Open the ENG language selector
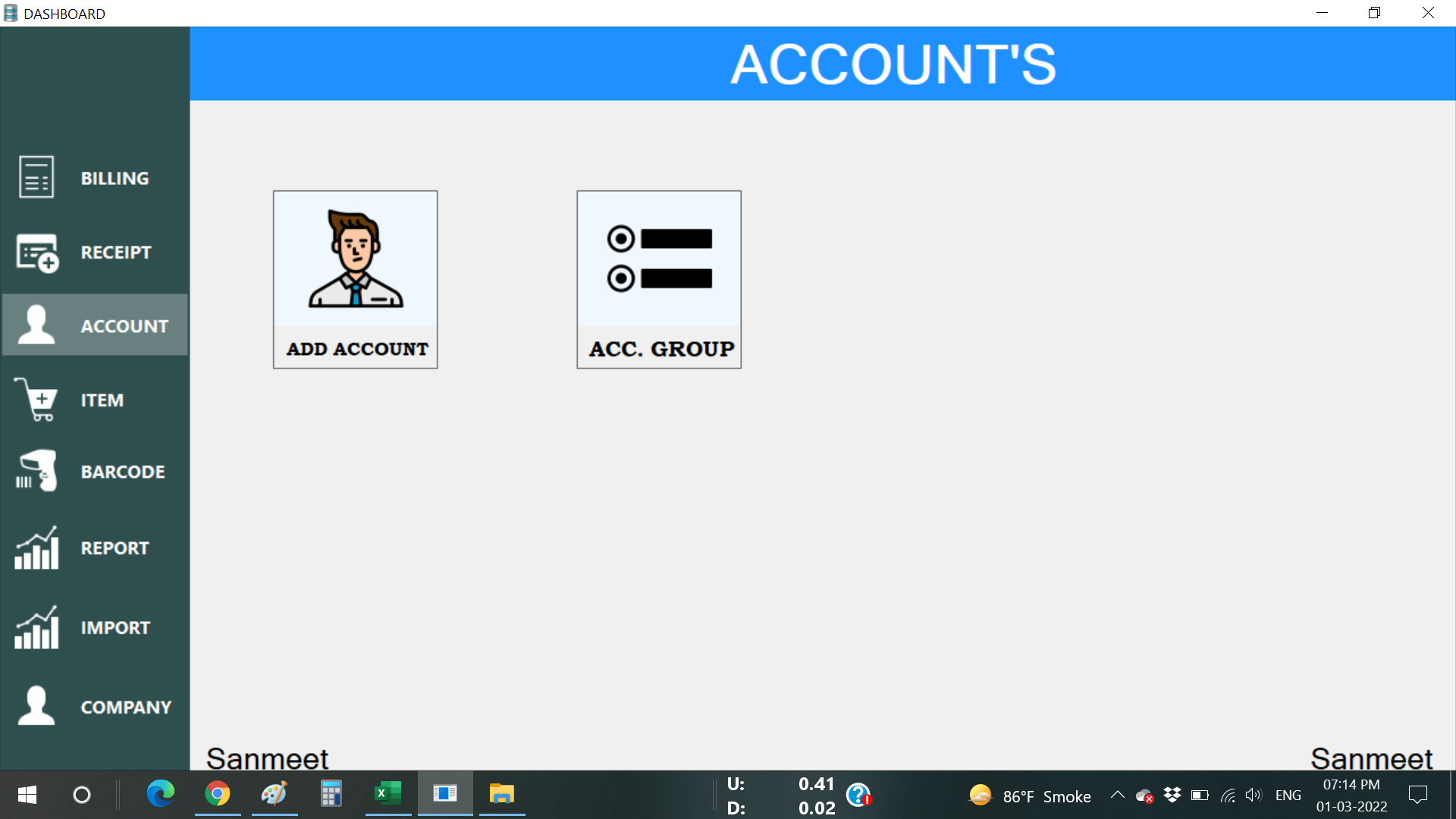Screen dimensions: 1456x819 1288,794
